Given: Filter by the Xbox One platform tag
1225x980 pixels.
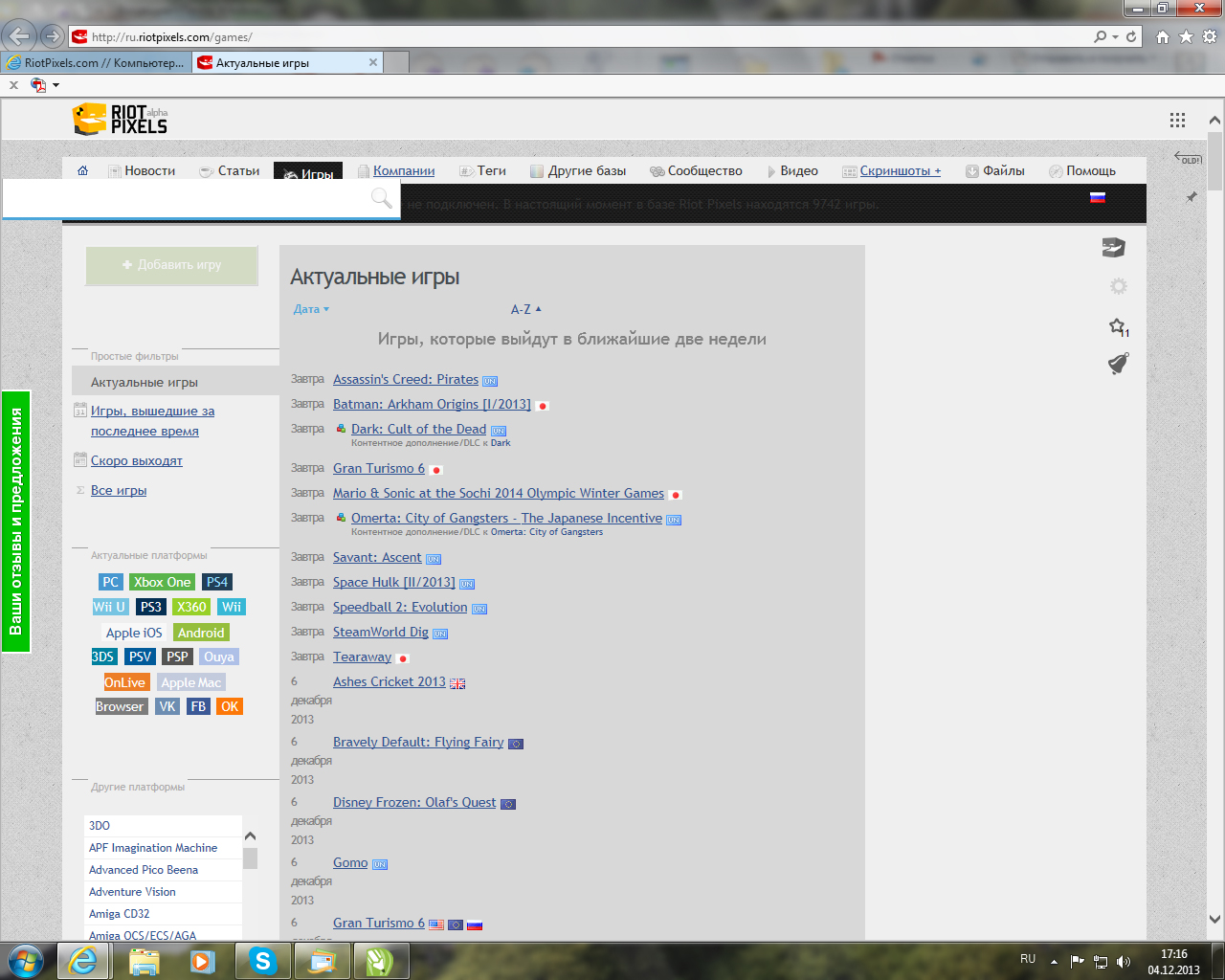Looking at the screenshot, I should (x=163, y=582).
